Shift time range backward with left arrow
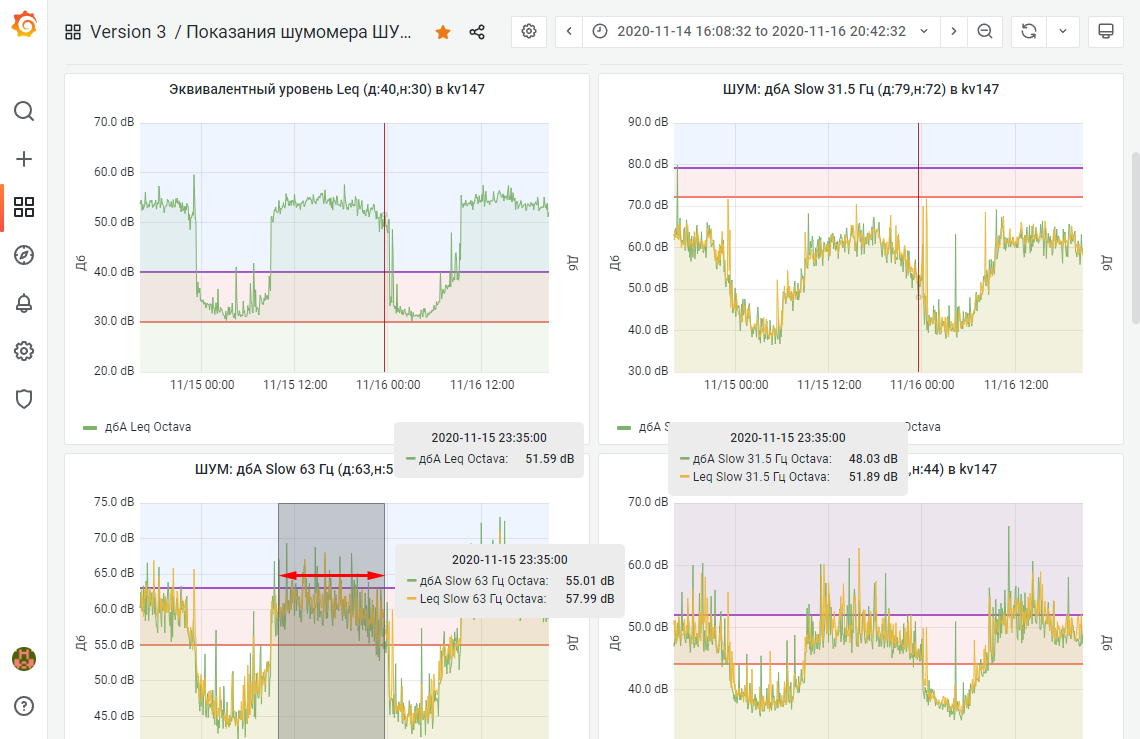The width and height of the screenshot is (1140, 739). pyautogui.click(x=569, y=31)
